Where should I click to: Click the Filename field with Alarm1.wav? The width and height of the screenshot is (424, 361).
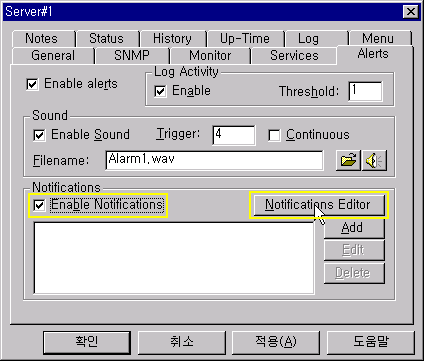pos(214,160)
